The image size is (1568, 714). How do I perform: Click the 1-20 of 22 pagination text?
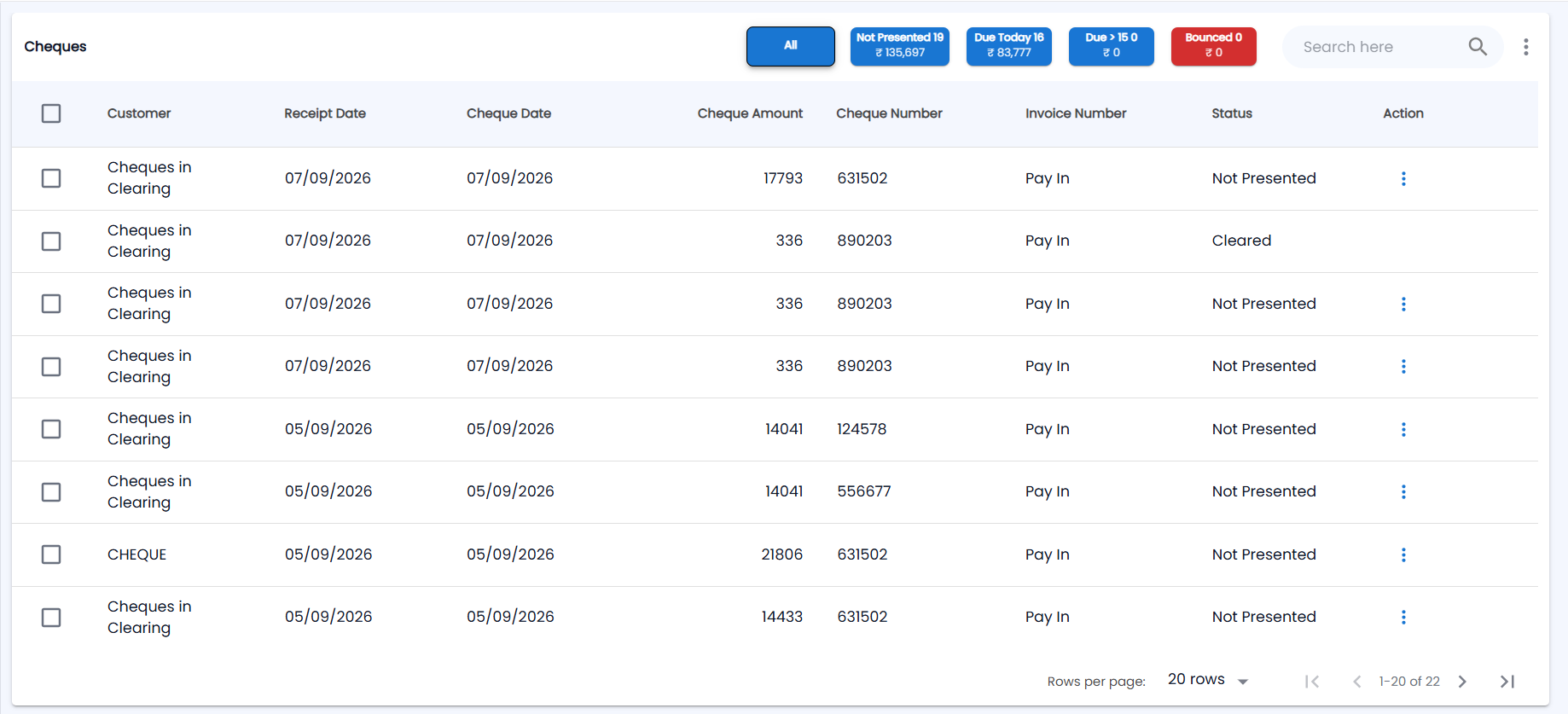(1409, 681)
